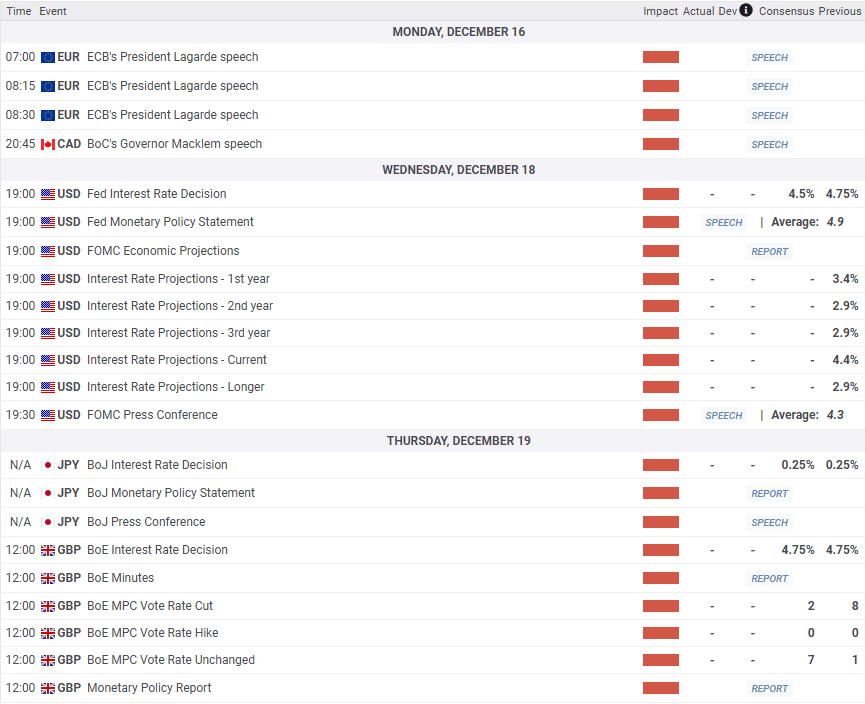Open BoE MPC Vote Rate Hike event
Image resolution: width=865 pixels, height=704 pixels.
click(x=153, y=633)
